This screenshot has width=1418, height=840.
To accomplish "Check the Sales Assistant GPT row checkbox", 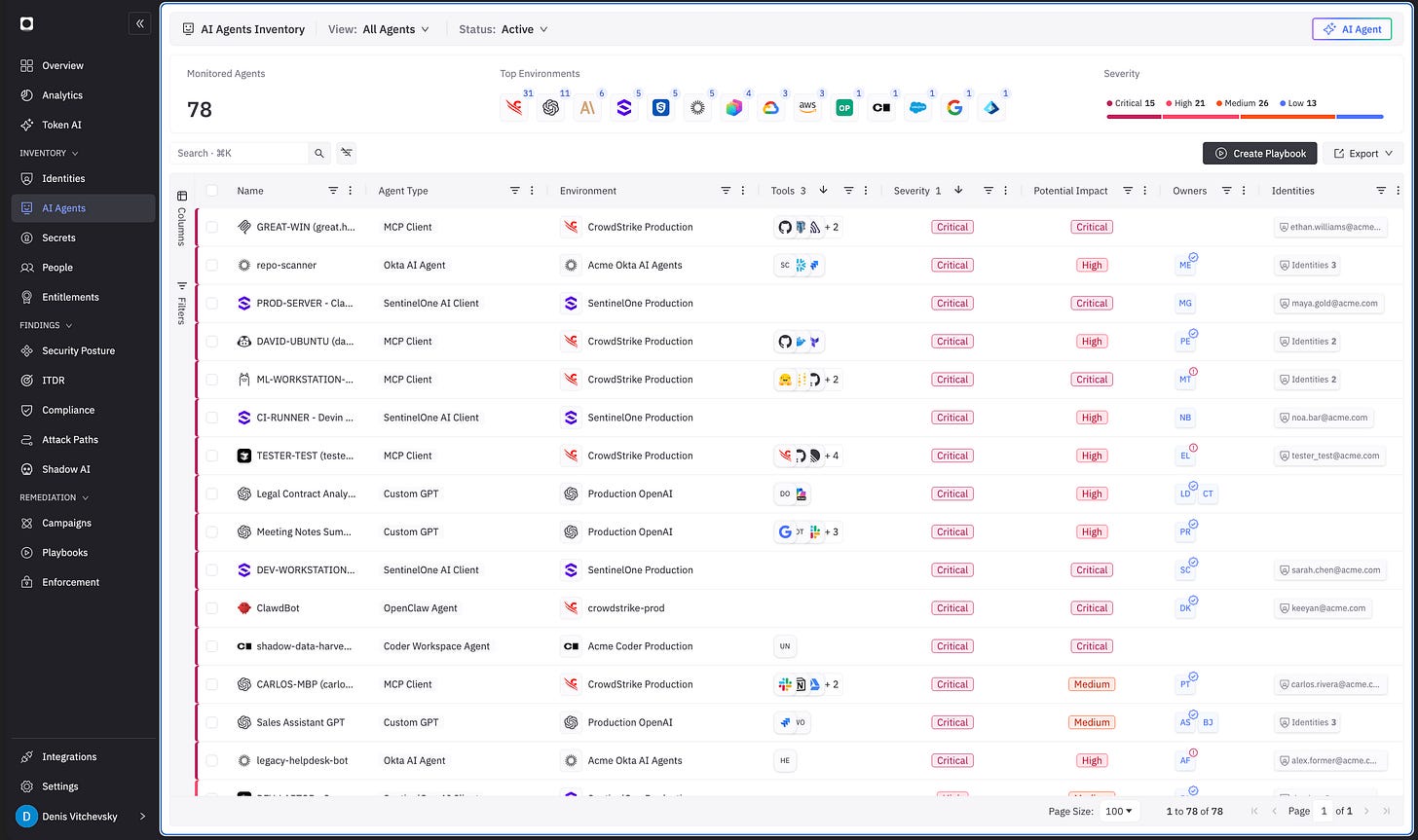I will coord(212,722).
